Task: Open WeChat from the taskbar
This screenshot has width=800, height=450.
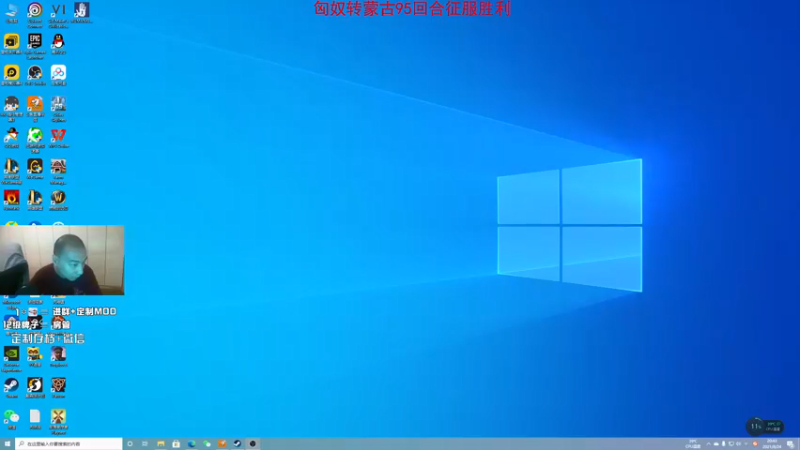Action: (207, 444)
